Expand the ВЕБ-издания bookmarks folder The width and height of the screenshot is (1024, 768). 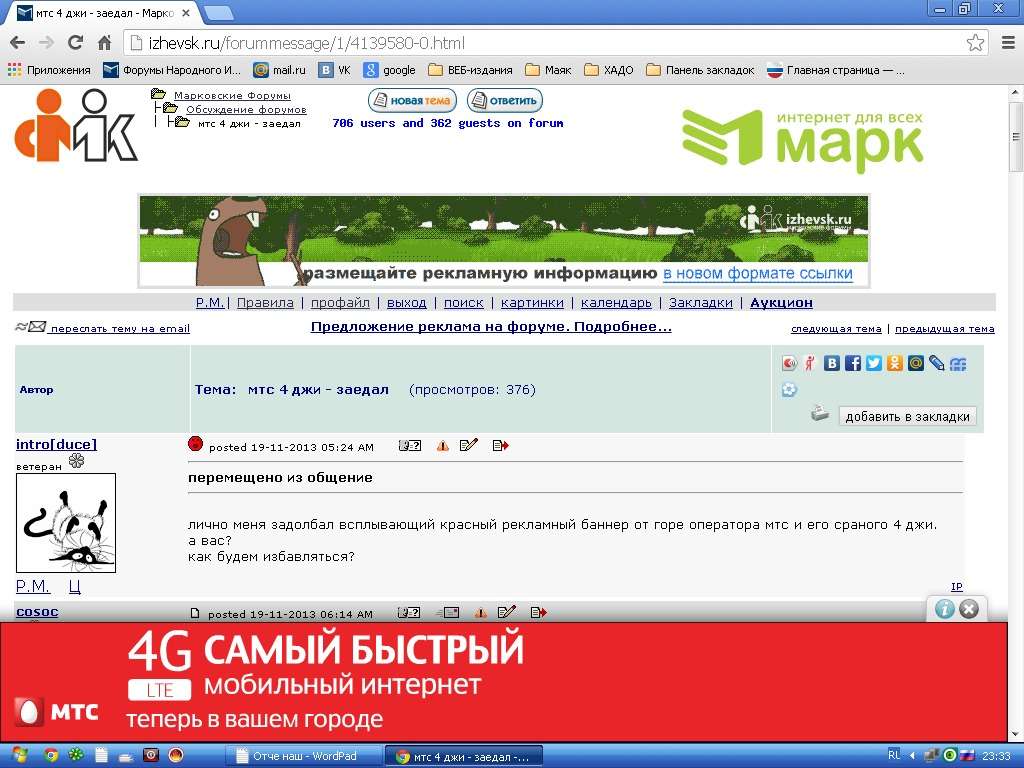point(470,70)
